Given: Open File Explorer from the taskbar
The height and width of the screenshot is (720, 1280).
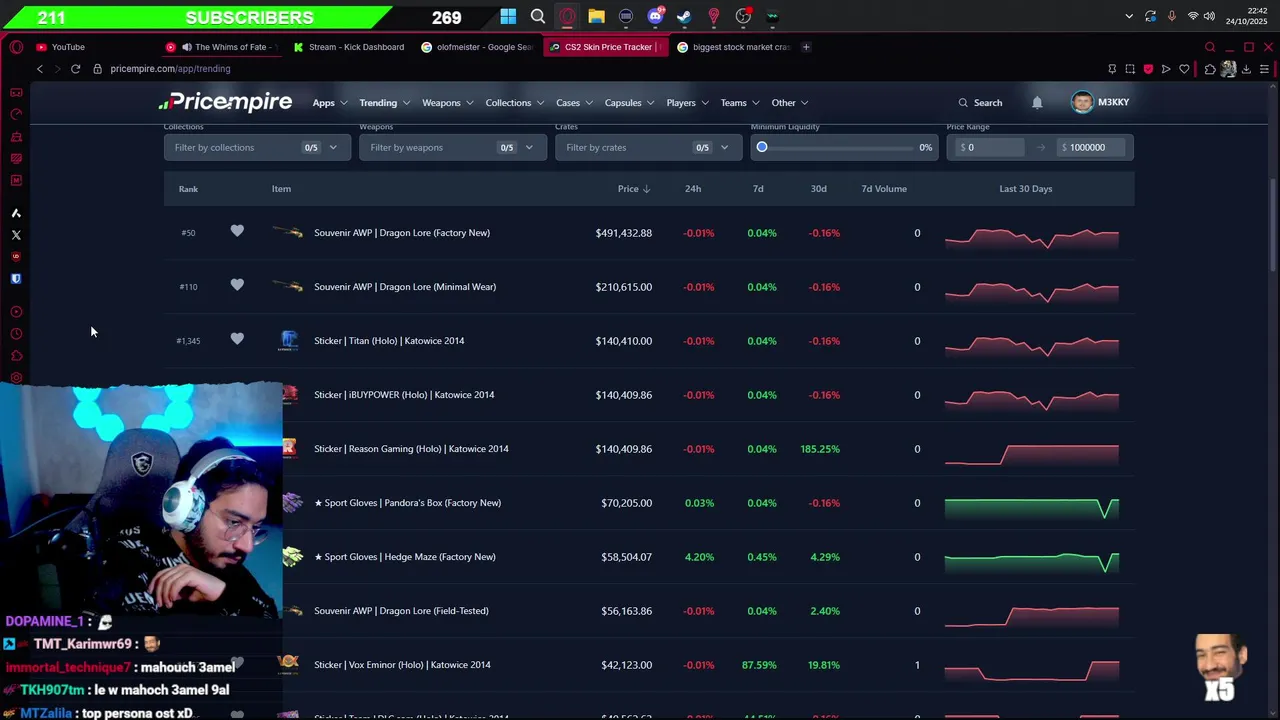Looking at the screenshot, I should point(596,16).
